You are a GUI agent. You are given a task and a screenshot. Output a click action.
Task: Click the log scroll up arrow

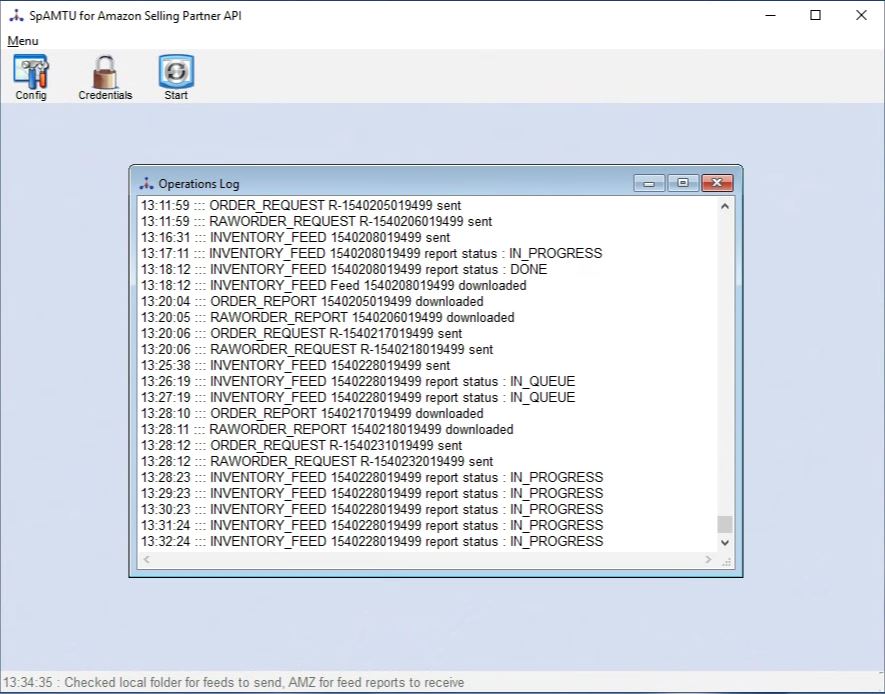point(725,207)
